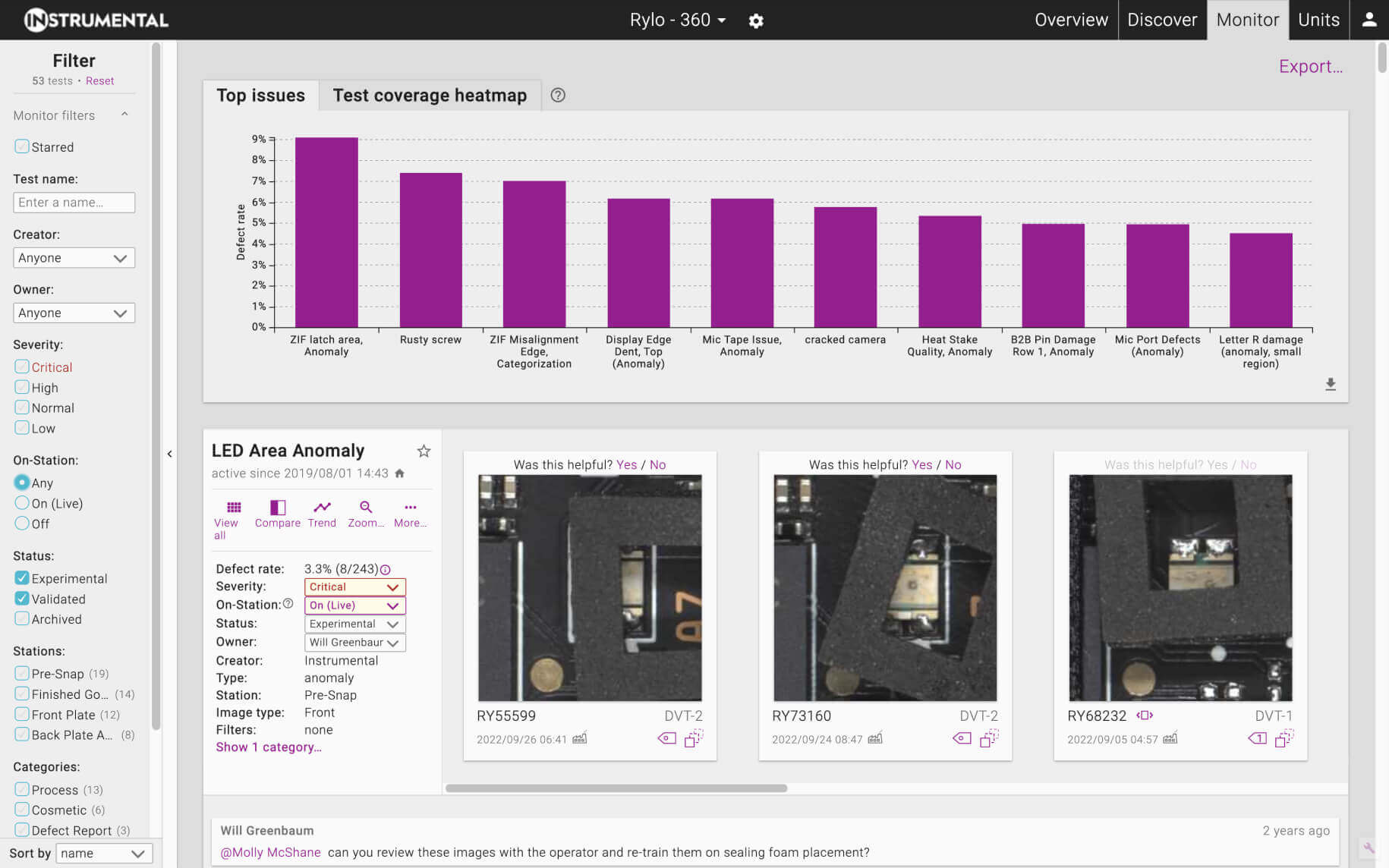Click the Export link

point(1310,67)
